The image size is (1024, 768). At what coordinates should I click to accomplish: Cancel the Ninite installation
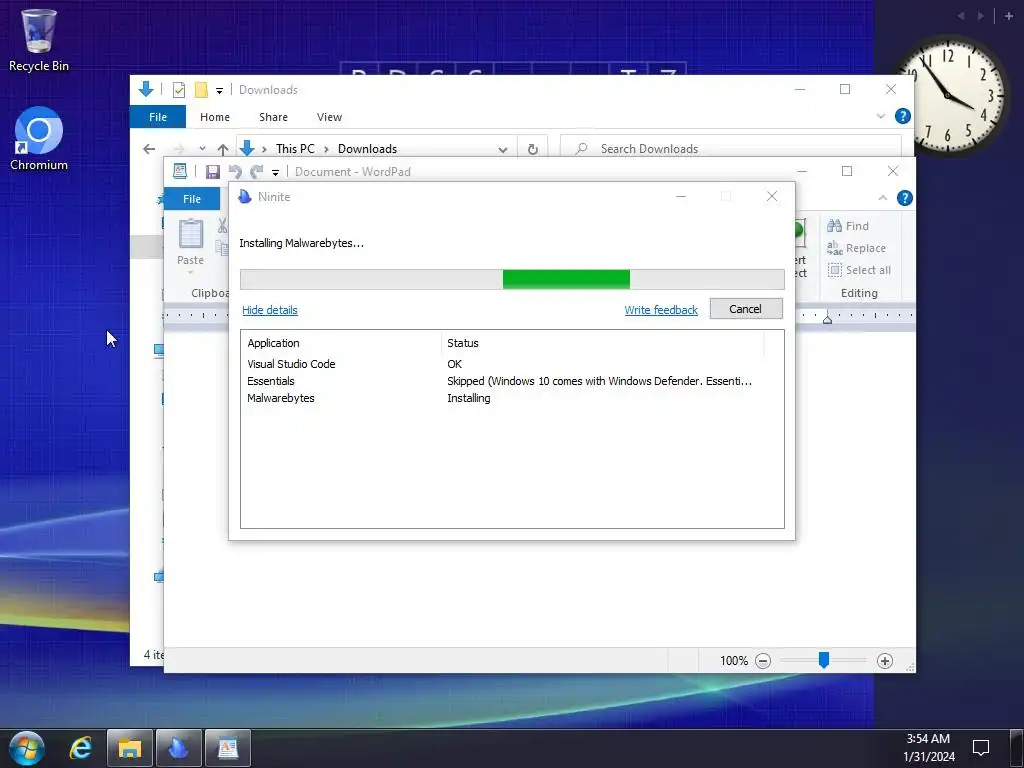pos(746,309)
